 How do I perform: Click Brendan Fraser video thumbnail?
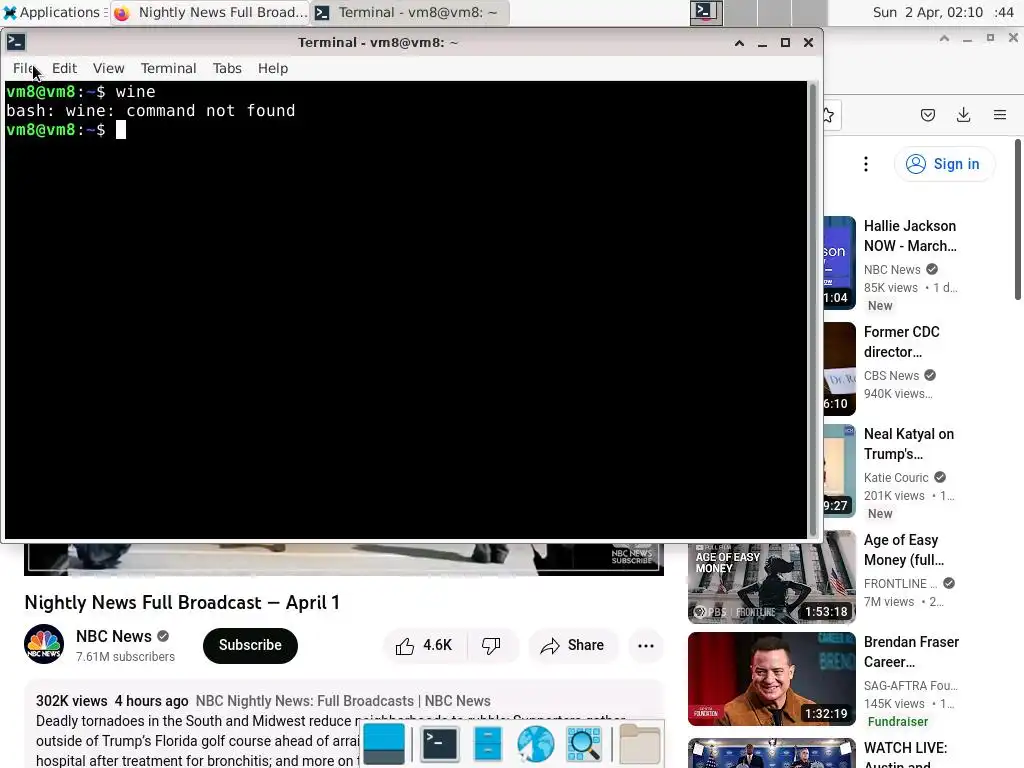point(771,679)
